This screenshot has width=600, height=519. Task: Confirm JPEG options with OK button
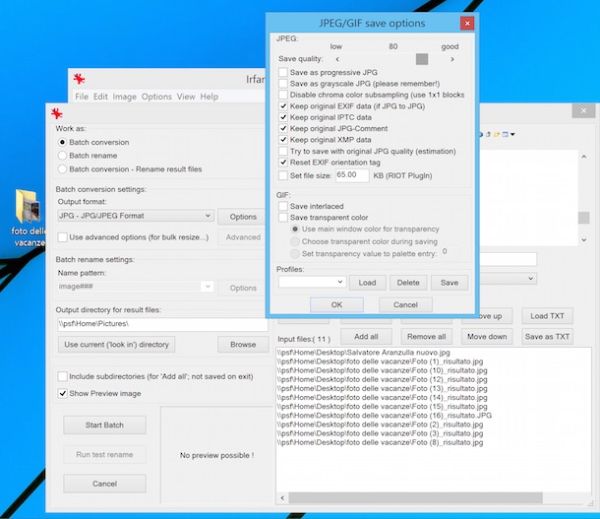[x=336, y=304]
